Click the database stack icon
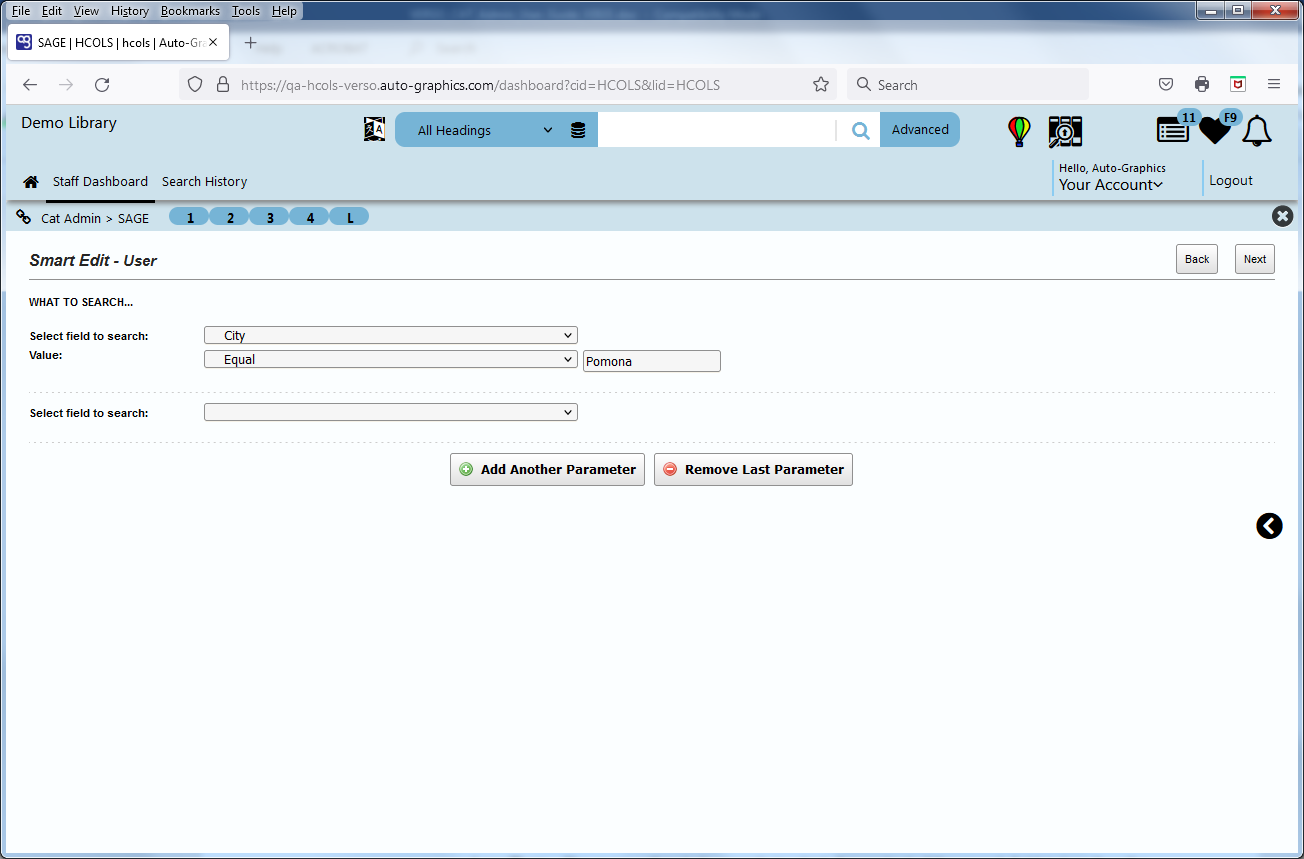Image resolution: width=1304 pixels, height=859 pixels. tap(578, 130)
